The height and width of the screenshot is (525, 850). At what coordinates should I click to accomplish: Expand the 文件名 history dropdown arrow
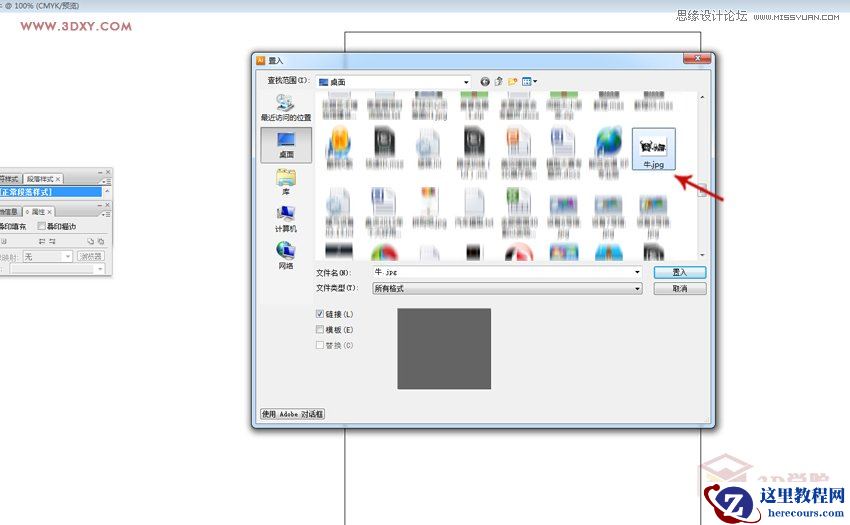point(637,272)
